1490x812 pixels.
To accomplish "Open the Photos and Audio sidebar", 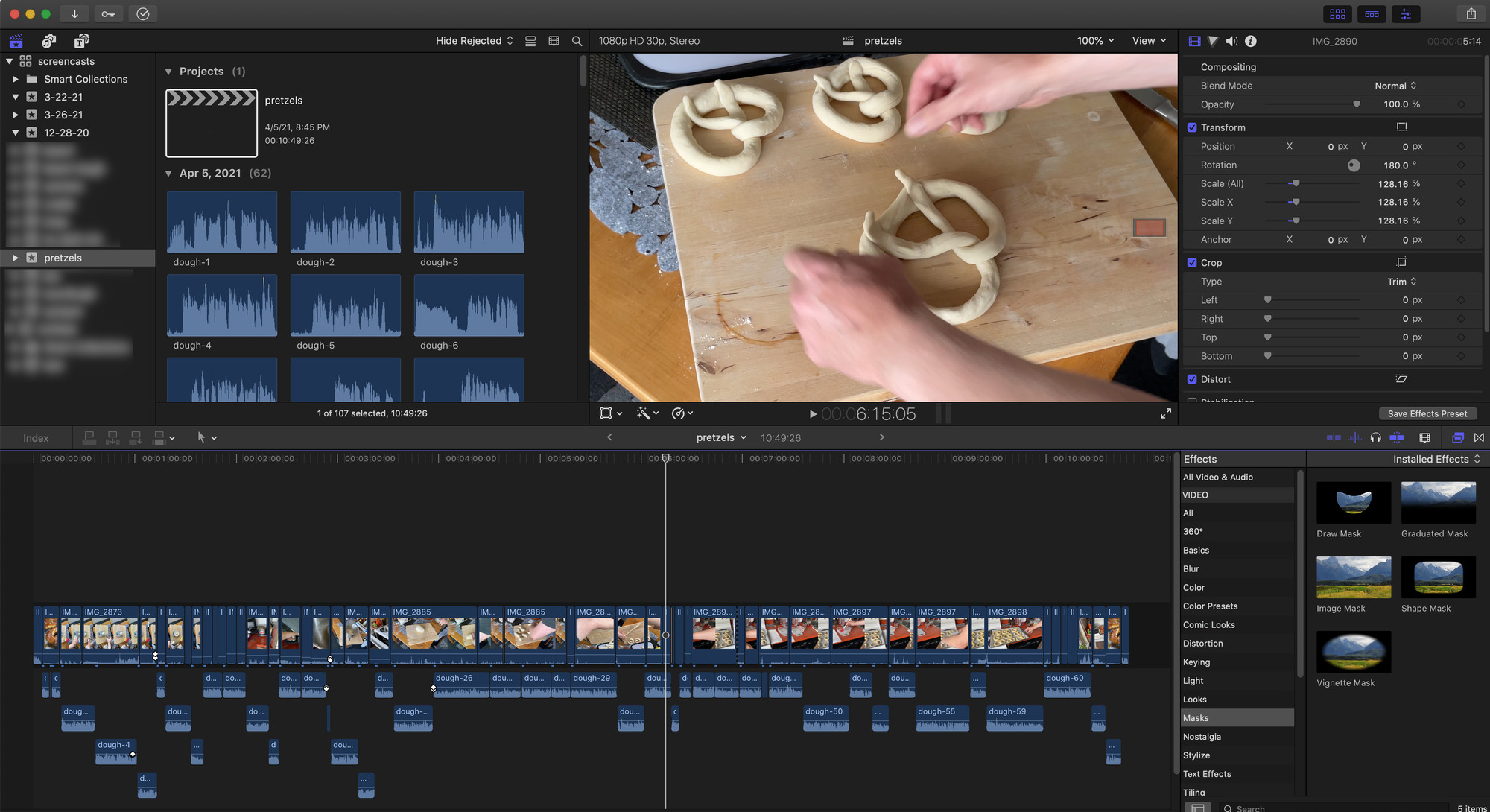I will 49,41.
